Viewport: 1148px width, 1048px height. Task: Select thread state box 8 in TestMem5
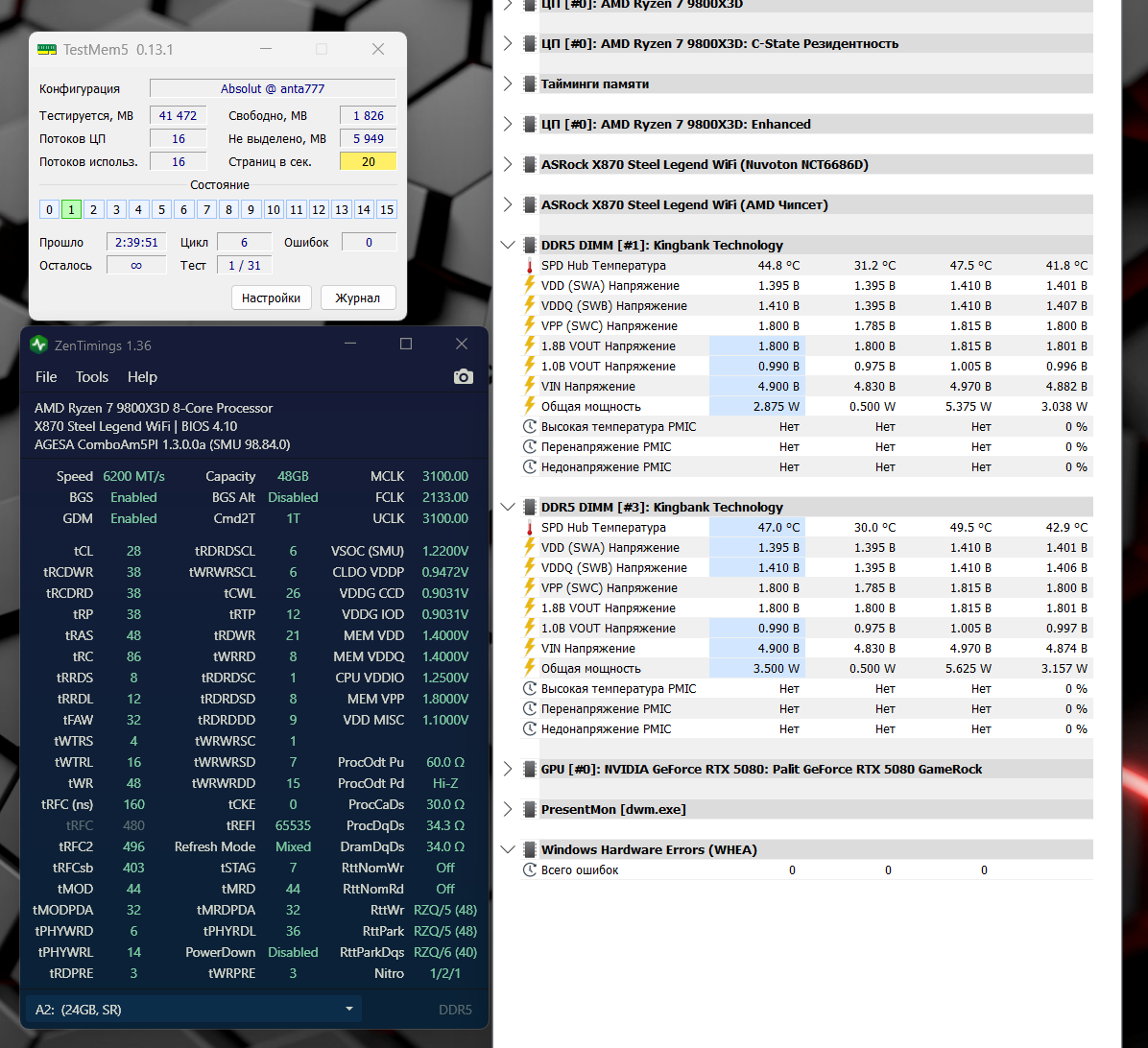228,210
